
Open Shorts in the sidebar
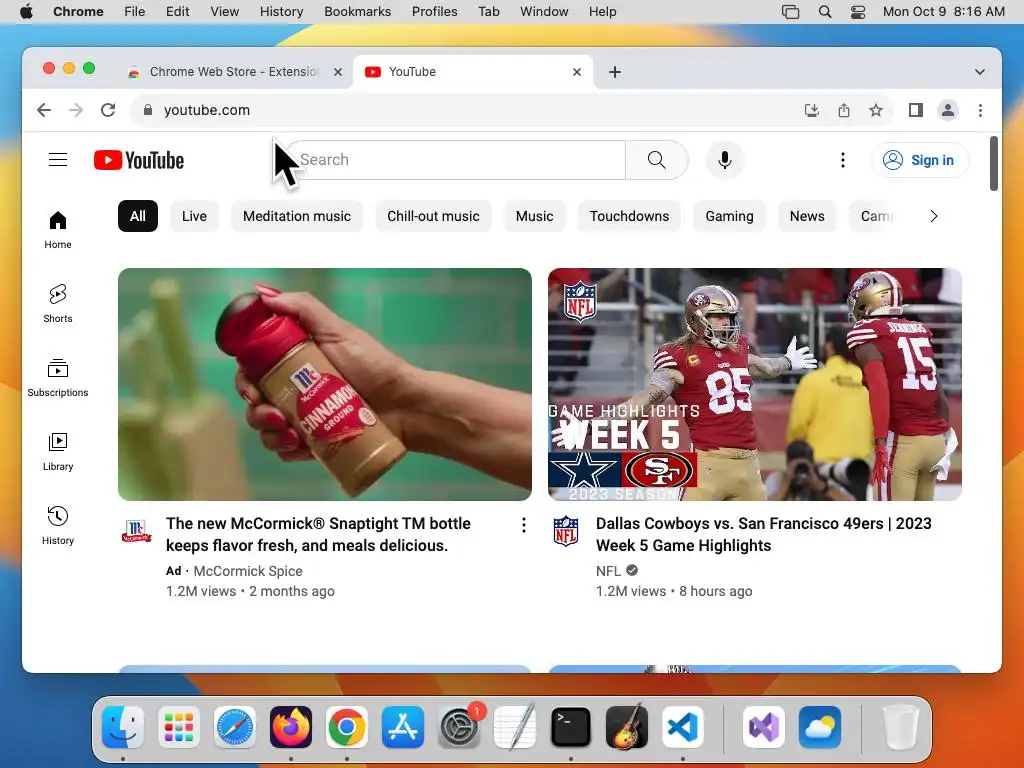click(58, 304)
